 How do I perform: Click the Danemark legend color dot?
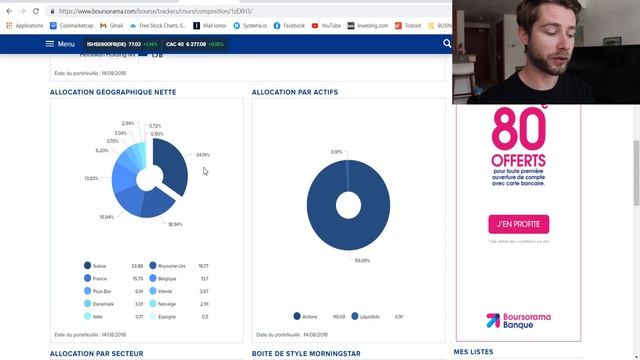pos(87,304)
